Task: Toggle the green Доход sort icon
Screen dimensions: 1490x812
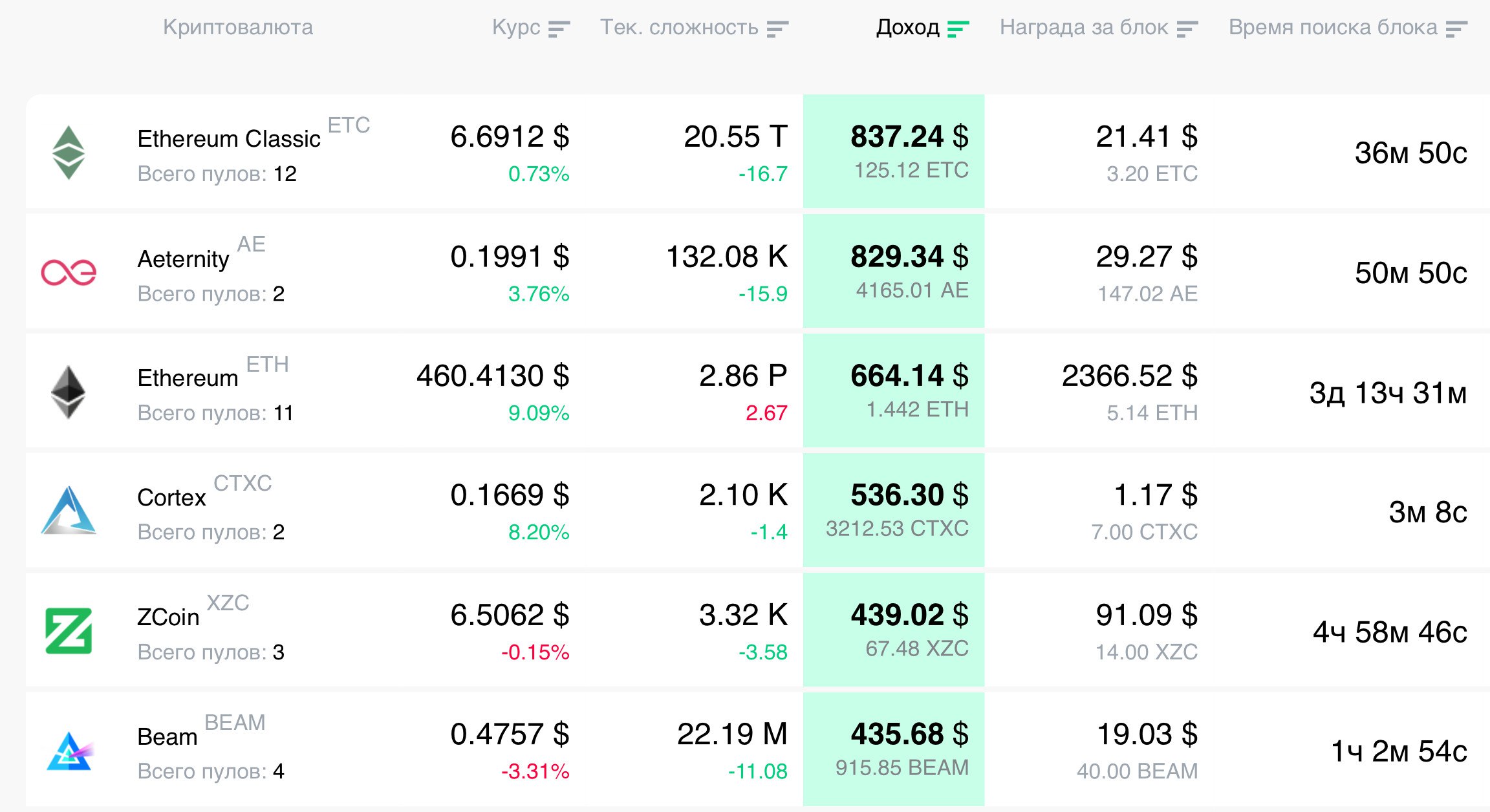Action: 958,29
